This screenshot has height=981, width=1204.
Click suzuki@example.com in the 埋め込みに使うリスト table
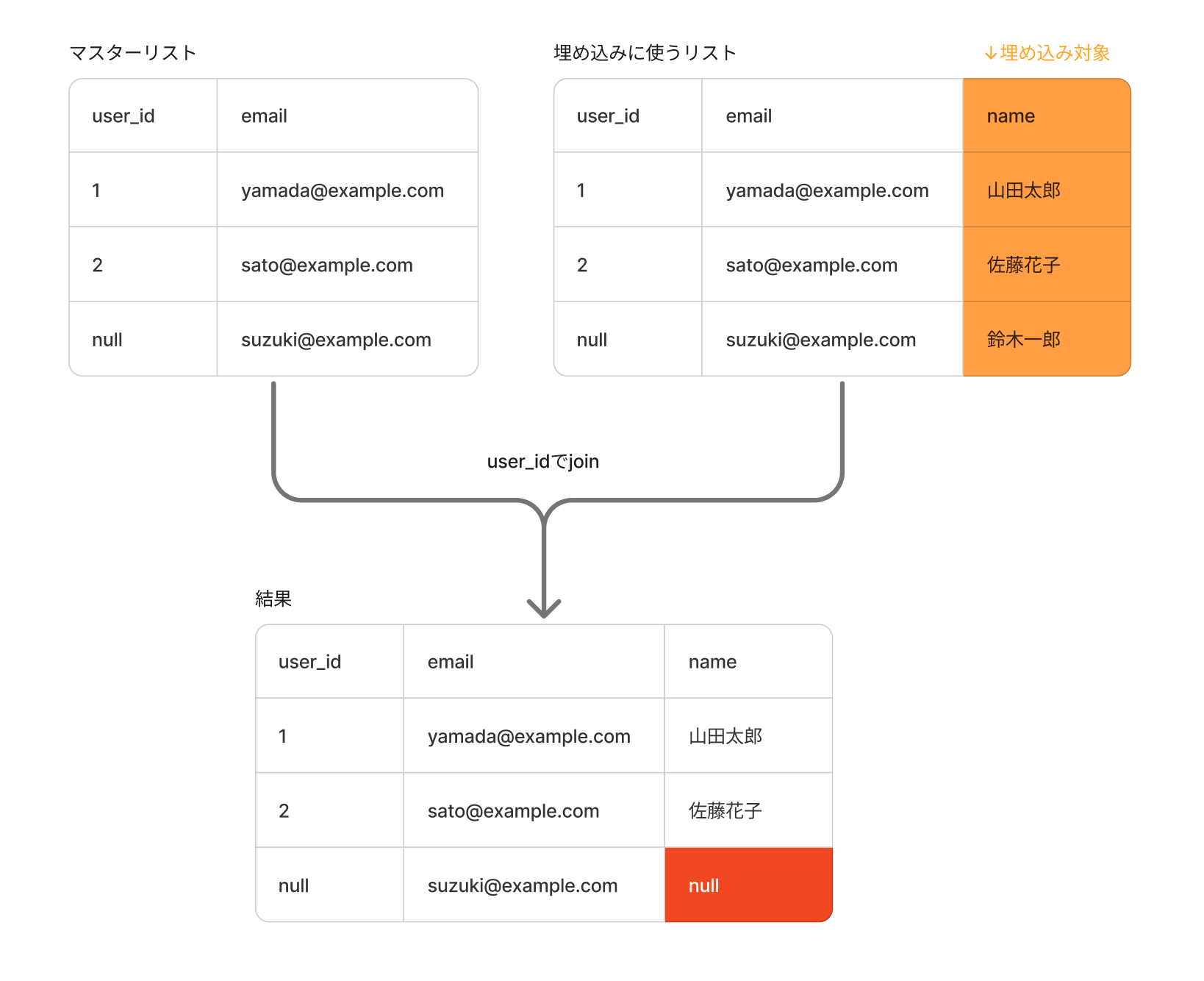coord(820,340)
